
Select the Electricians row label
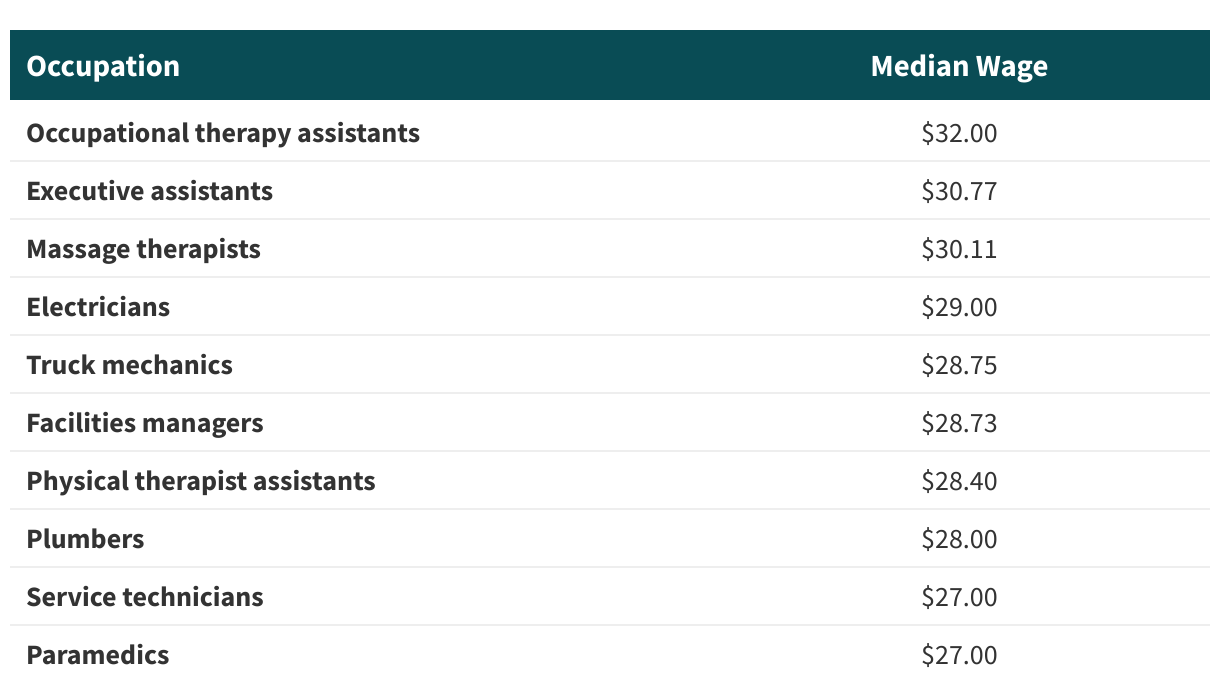[x=98, y=307]
